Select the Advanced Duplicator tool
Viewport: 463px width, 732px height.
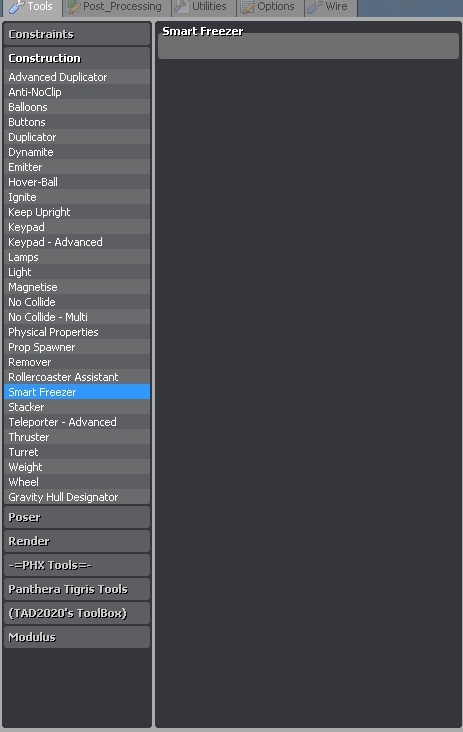tap(77, 77)
